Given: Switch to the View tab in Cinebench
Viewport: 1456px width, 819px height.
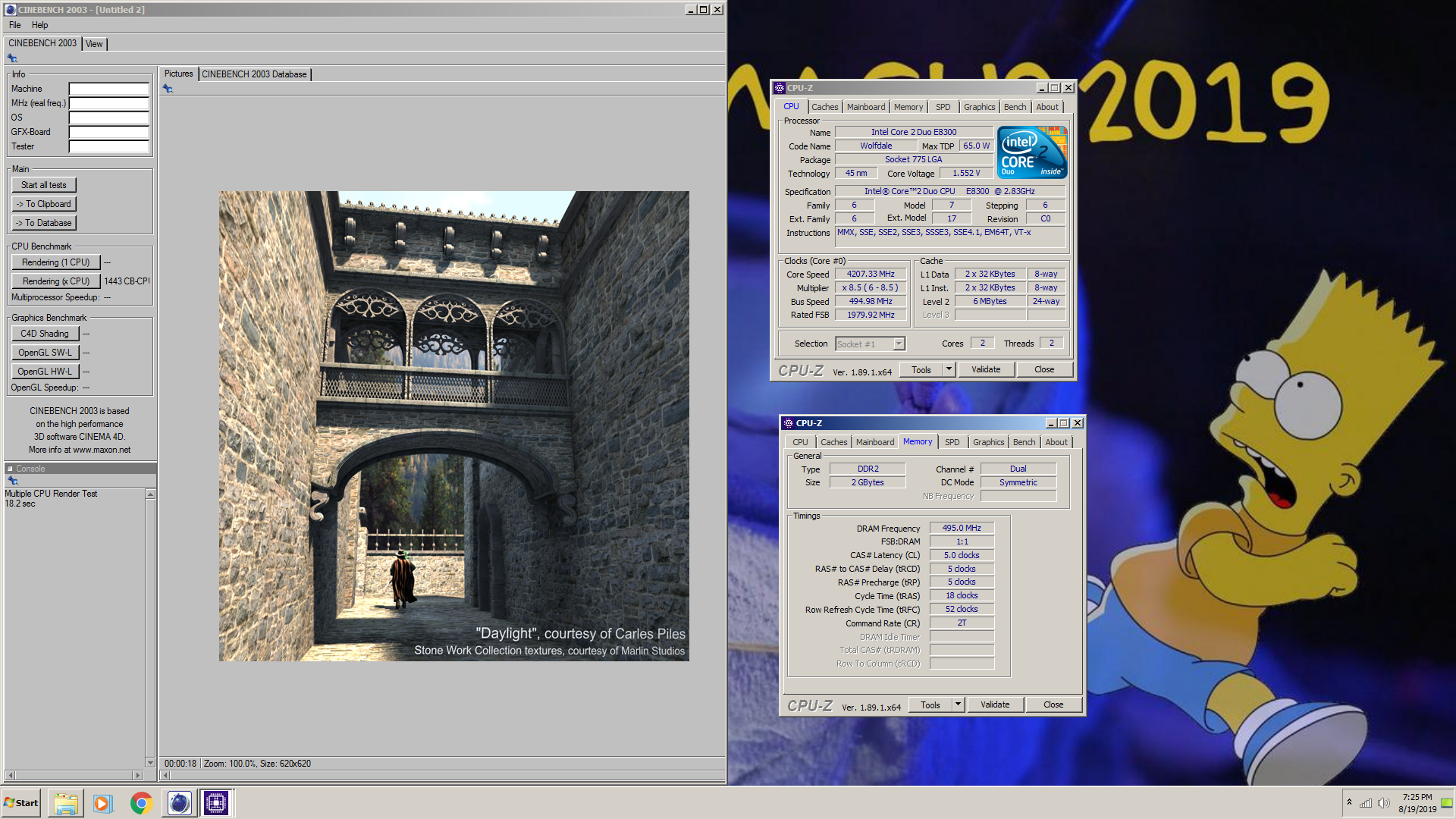Looking at the screenshot, I should tap(94, 44).
